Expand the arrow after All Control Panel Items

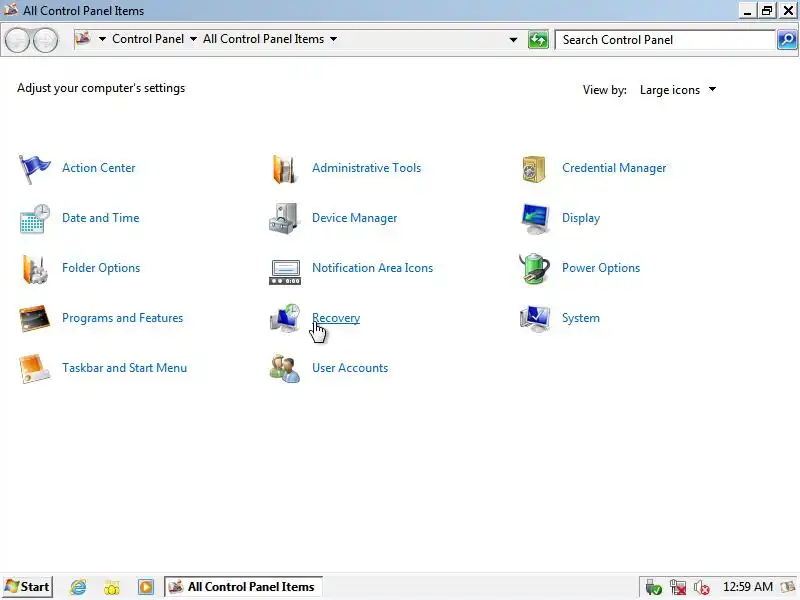333,39
